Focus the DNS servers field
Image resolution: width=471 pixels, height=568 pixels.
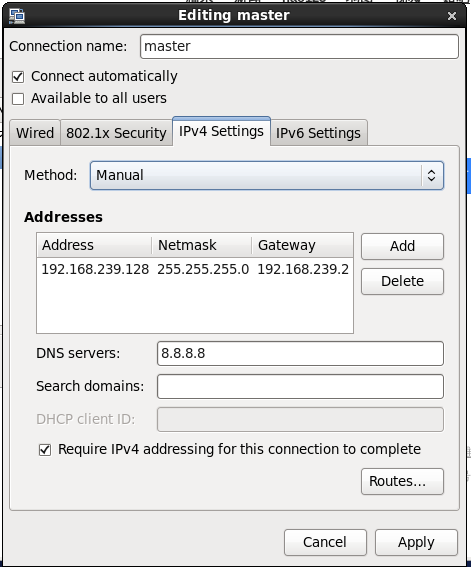tap(300, 354)
